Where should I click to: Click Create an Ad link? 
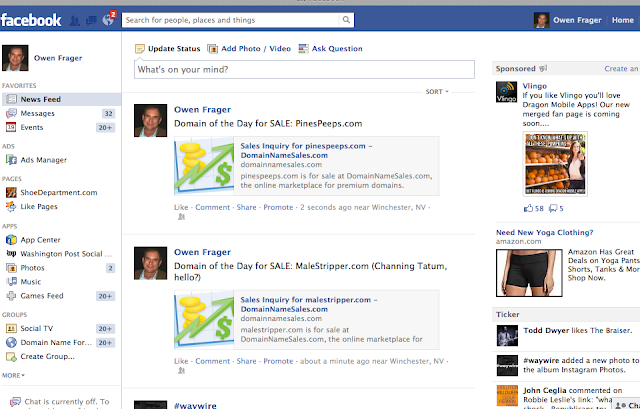click(x=622, y=69)
